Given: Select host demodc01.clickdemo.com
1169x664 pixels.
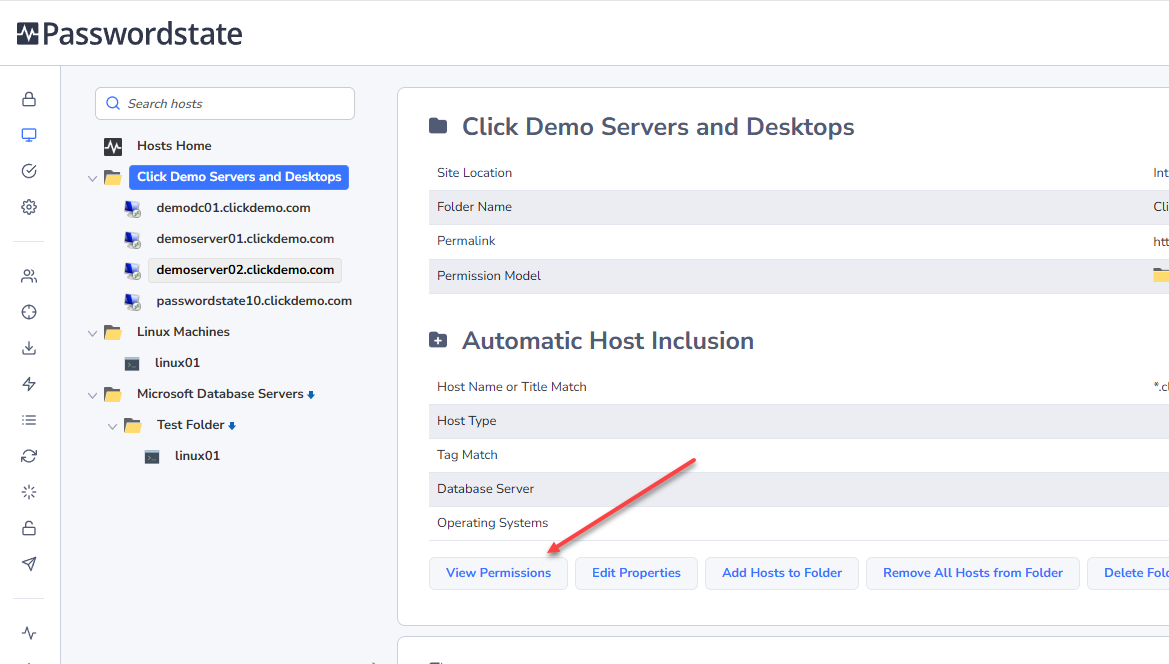Looking at the screenshot, I should (x=233, y=208).
